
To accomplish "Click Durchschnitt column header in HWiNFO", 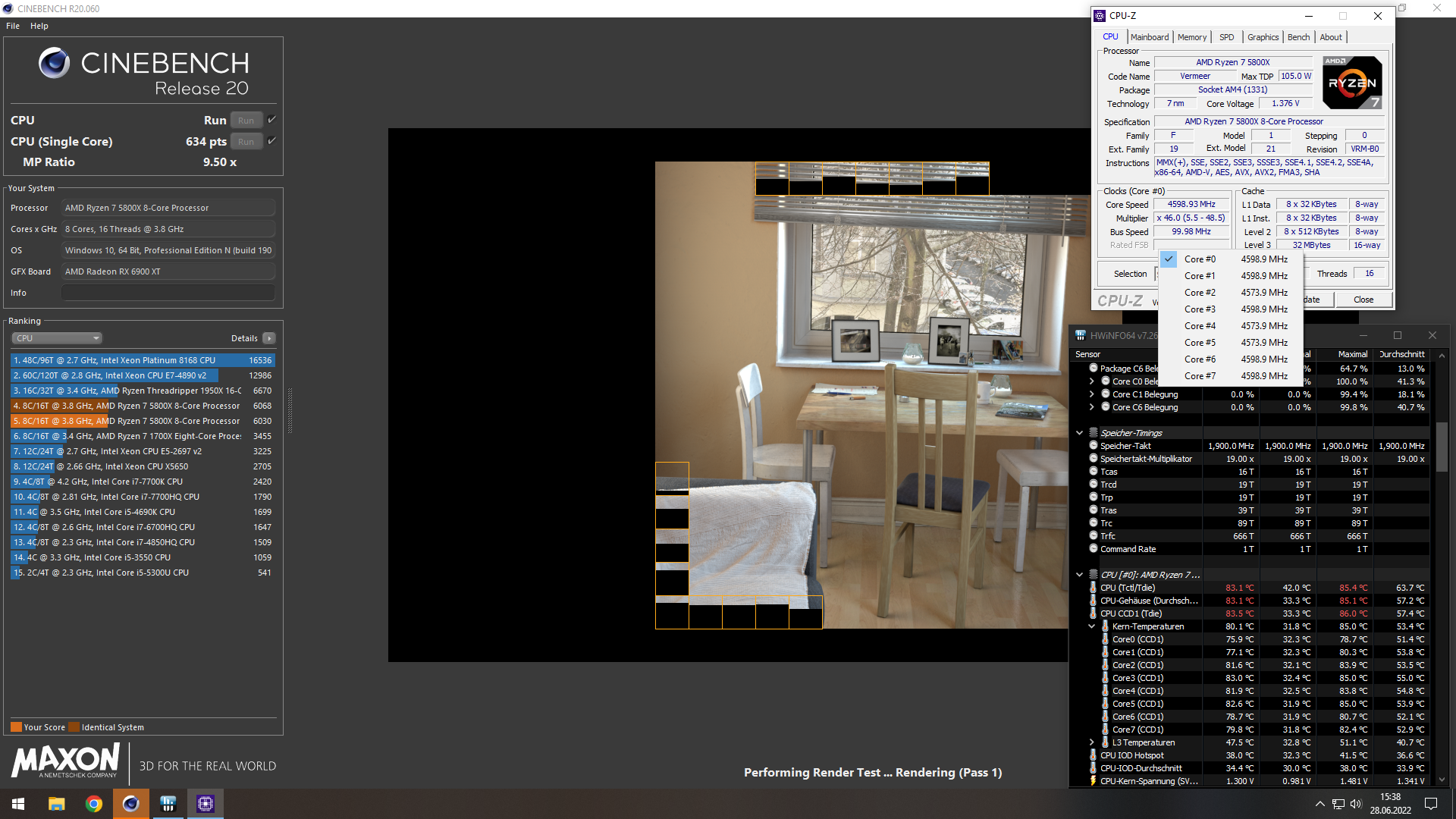I will (x=1402, y=354).
